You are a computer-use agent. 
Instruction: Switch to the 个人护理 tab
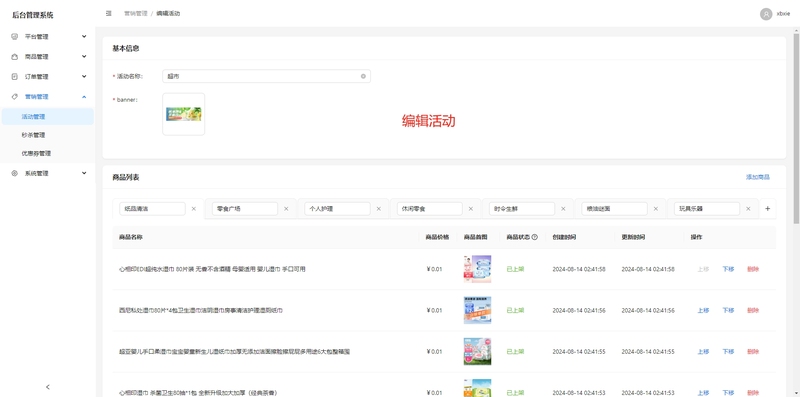pyautogui.click(x=337, y=209)
